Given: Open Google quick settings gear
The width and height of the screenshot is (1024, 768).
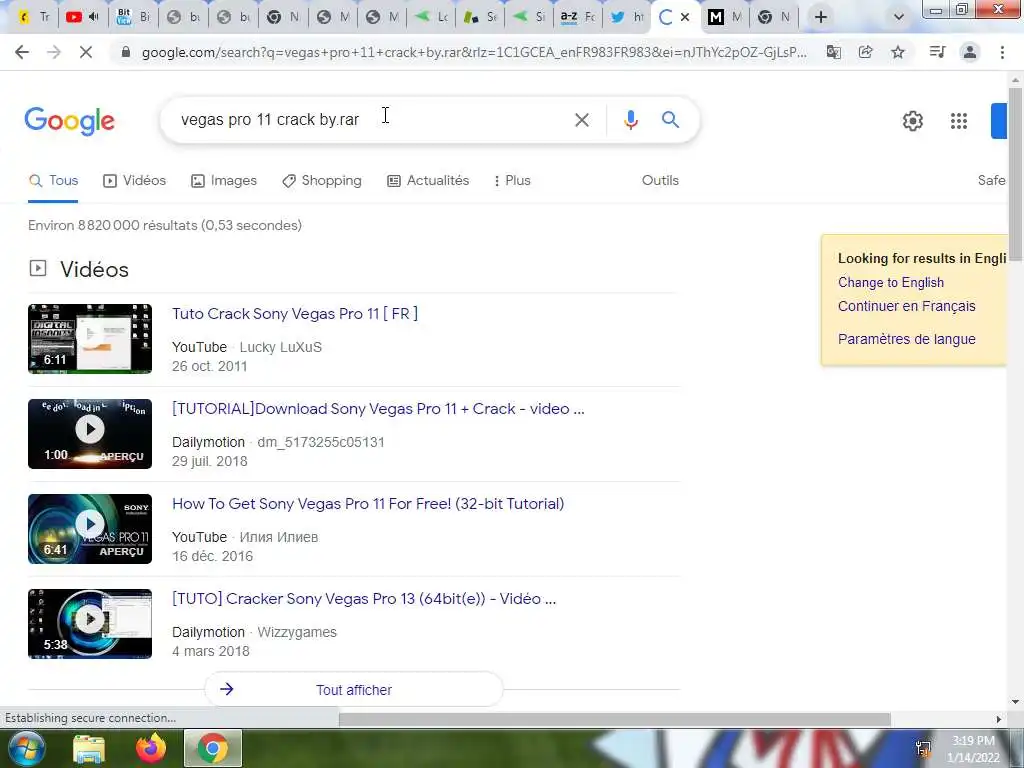Looking at the screenshot, I should click(912, 121).
